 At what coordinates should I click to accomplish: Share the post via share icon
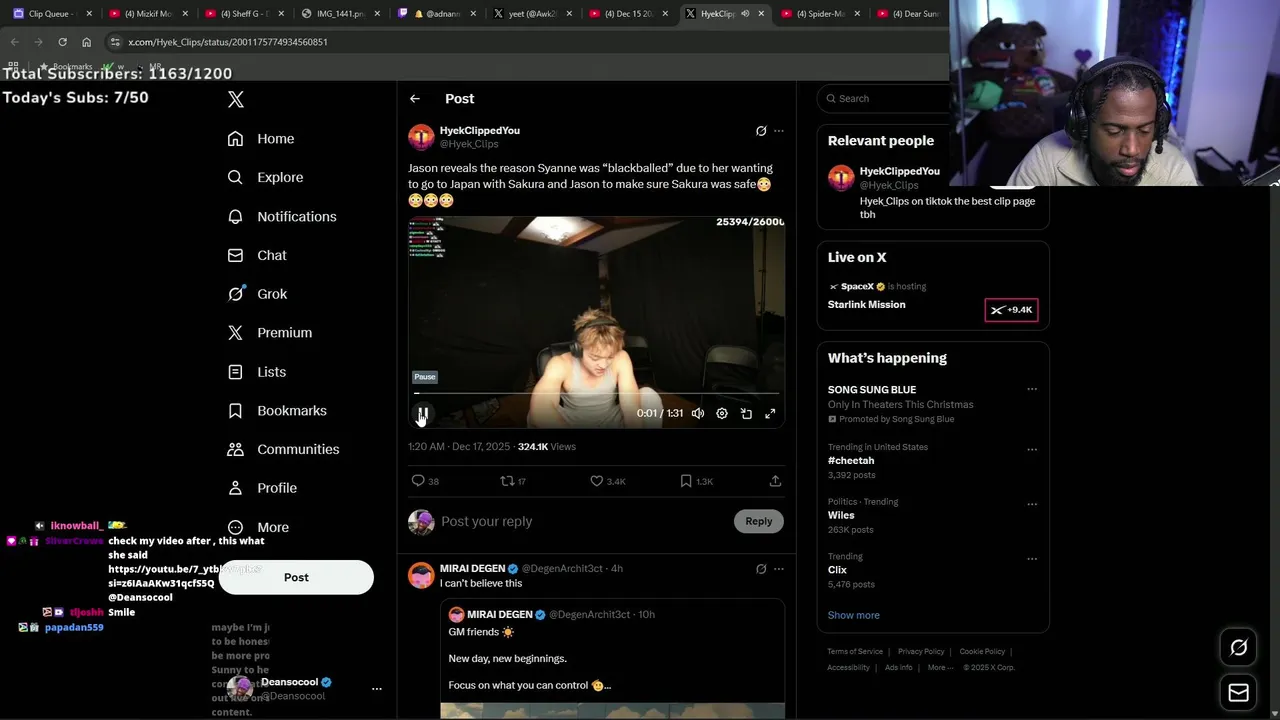775,481
